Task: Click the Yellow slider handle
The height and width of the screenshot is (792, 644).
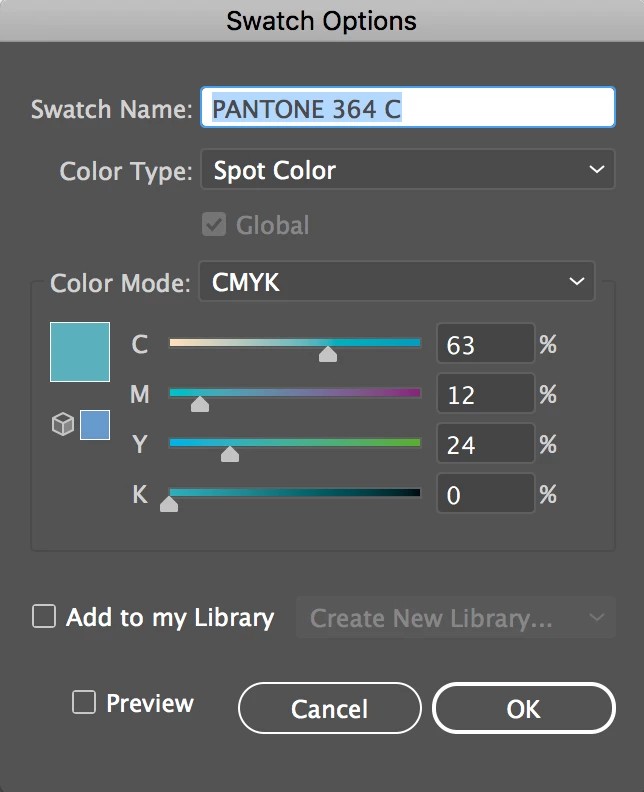Action: click(x=230, y=454)
